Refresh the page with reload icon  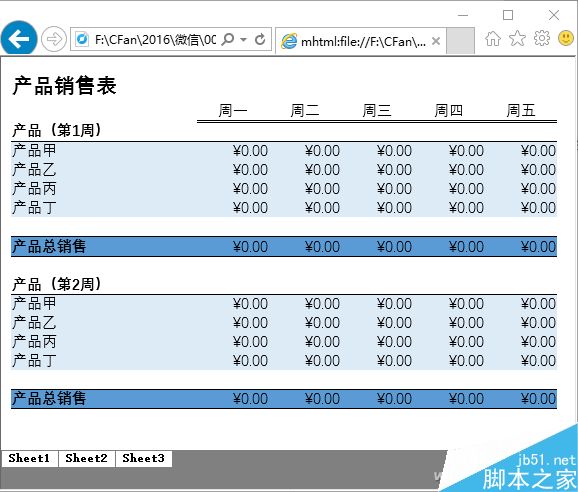coord(260,39)
